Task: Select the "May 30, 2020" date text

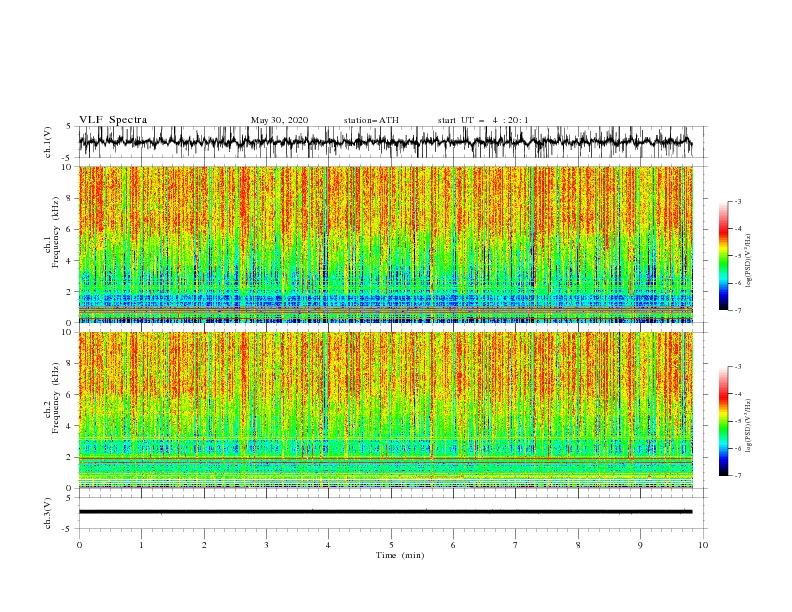Action: point(279,120)
